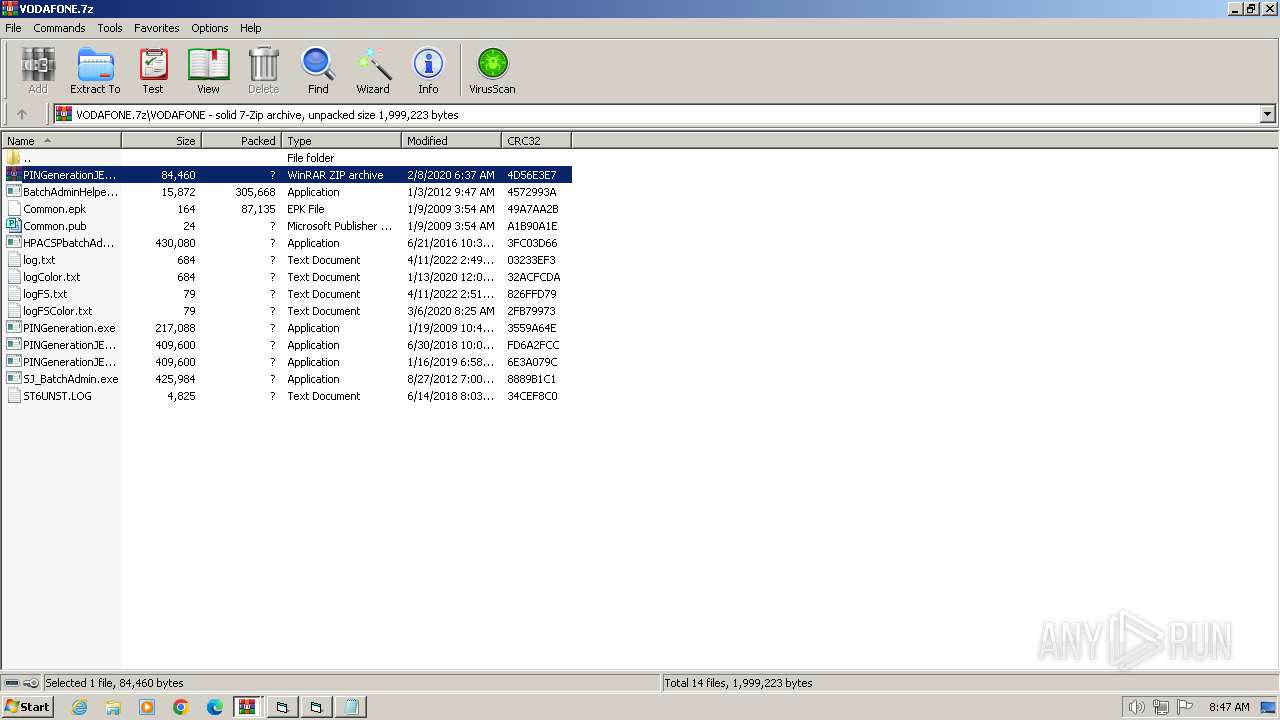Viewport: 1280px width, 720px height.
Task: Open the View toolbar tool
Action: point(208,71)
